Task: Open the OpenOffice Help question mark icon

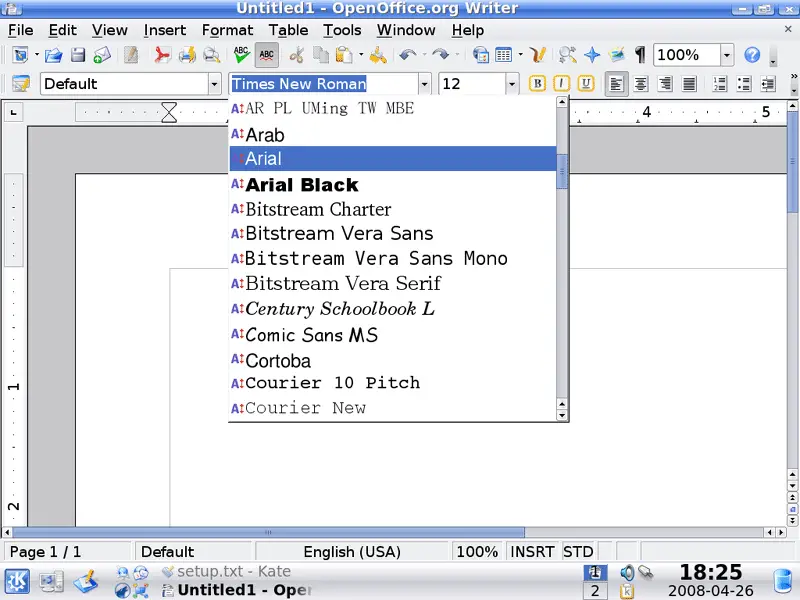Action: tap(752, 55)
